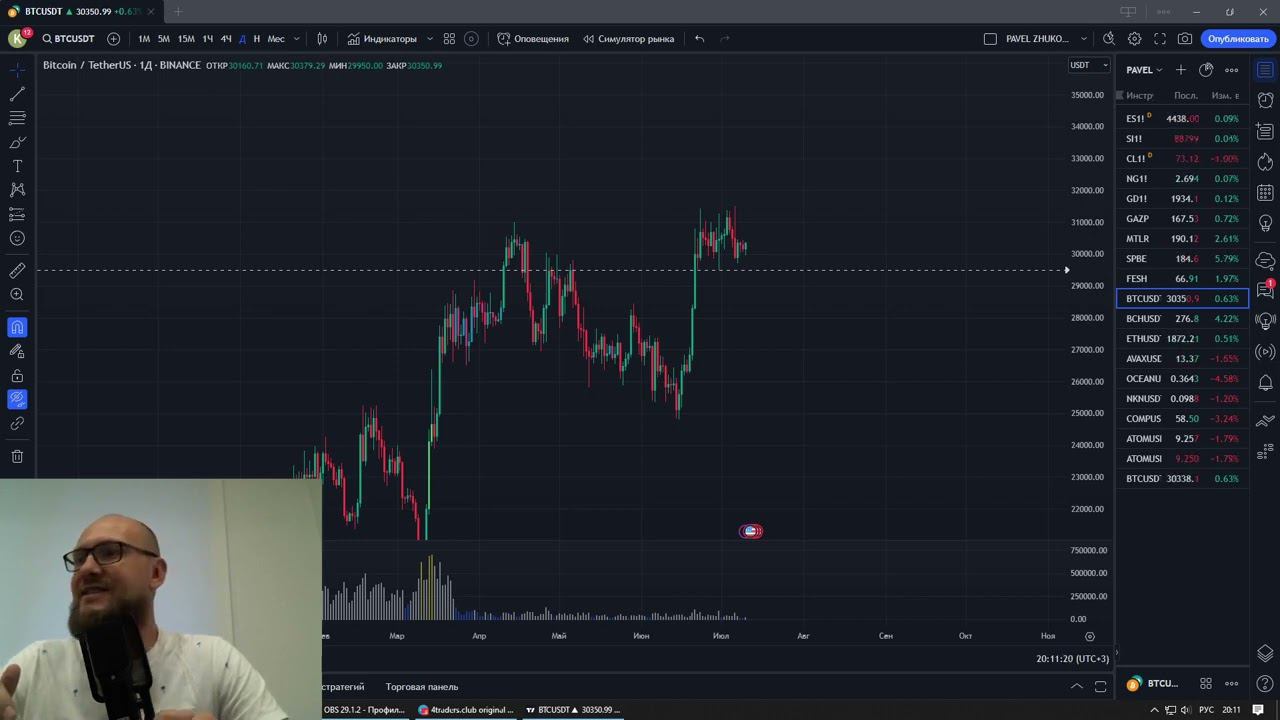Expand the favorite indicators dropdown arrow

tap(430, 39)
